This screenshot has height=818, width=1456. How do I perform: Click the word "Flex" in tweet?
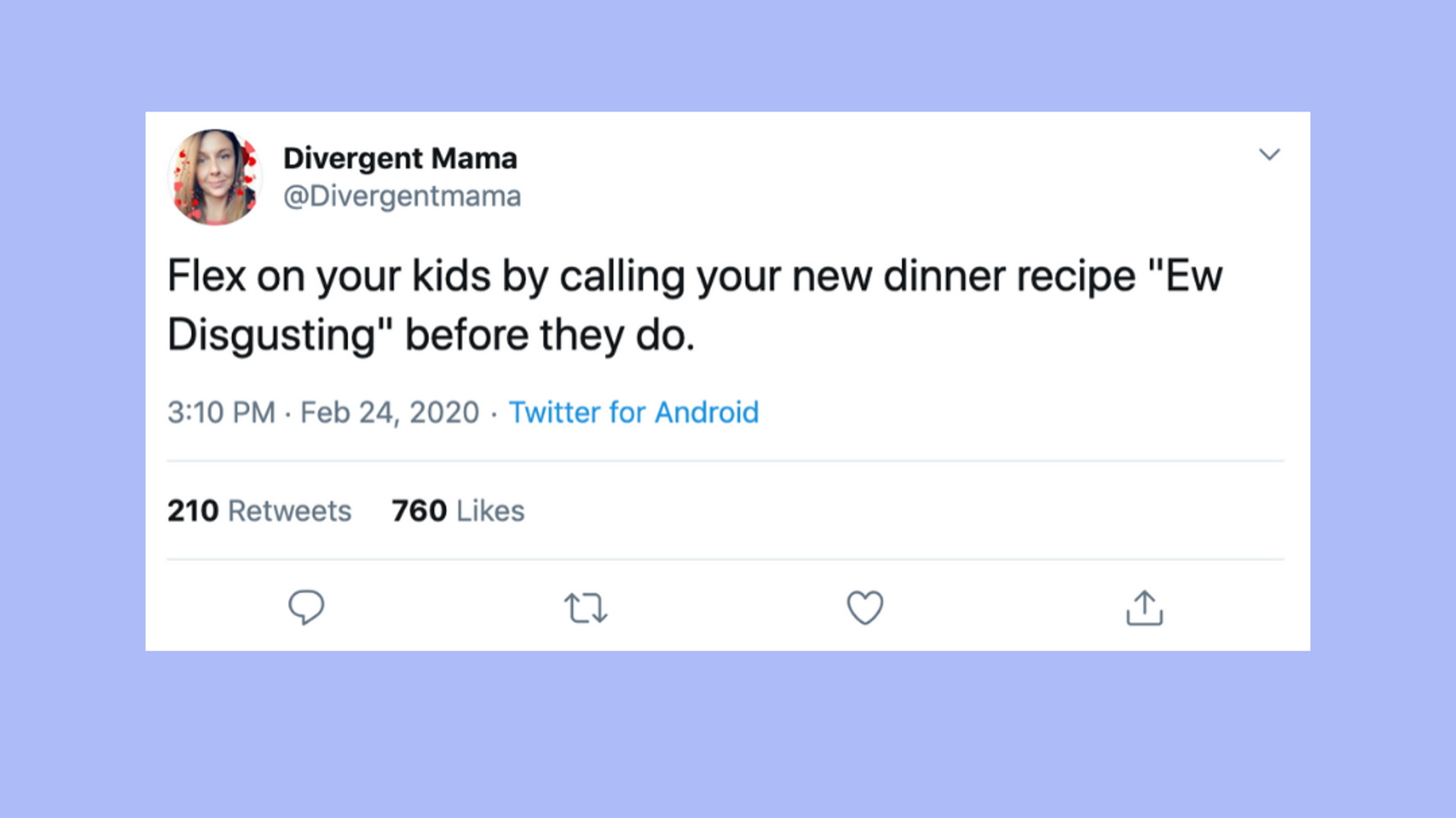tap(206, 275)
